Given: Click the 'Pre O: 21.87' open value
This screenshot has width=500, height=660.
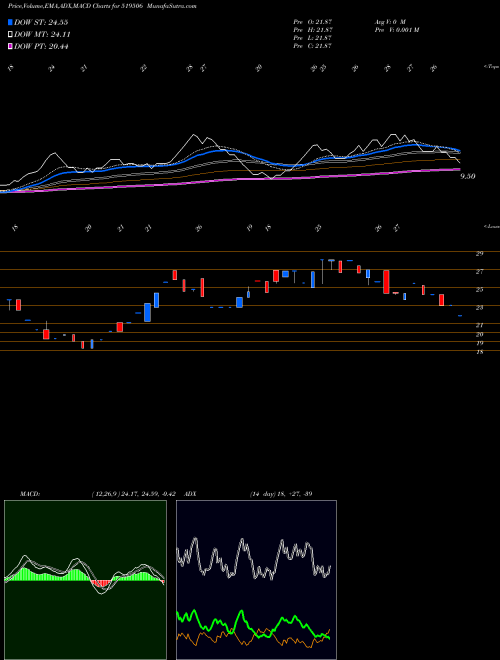Looking at the screenshot, I should point(313,21).
